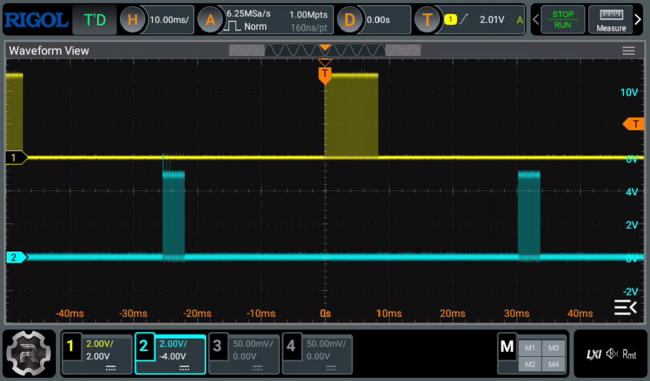Screen dimensions: 650x381
Task: Select the 10.00ms/ timebase value
Action: (169, 19)
